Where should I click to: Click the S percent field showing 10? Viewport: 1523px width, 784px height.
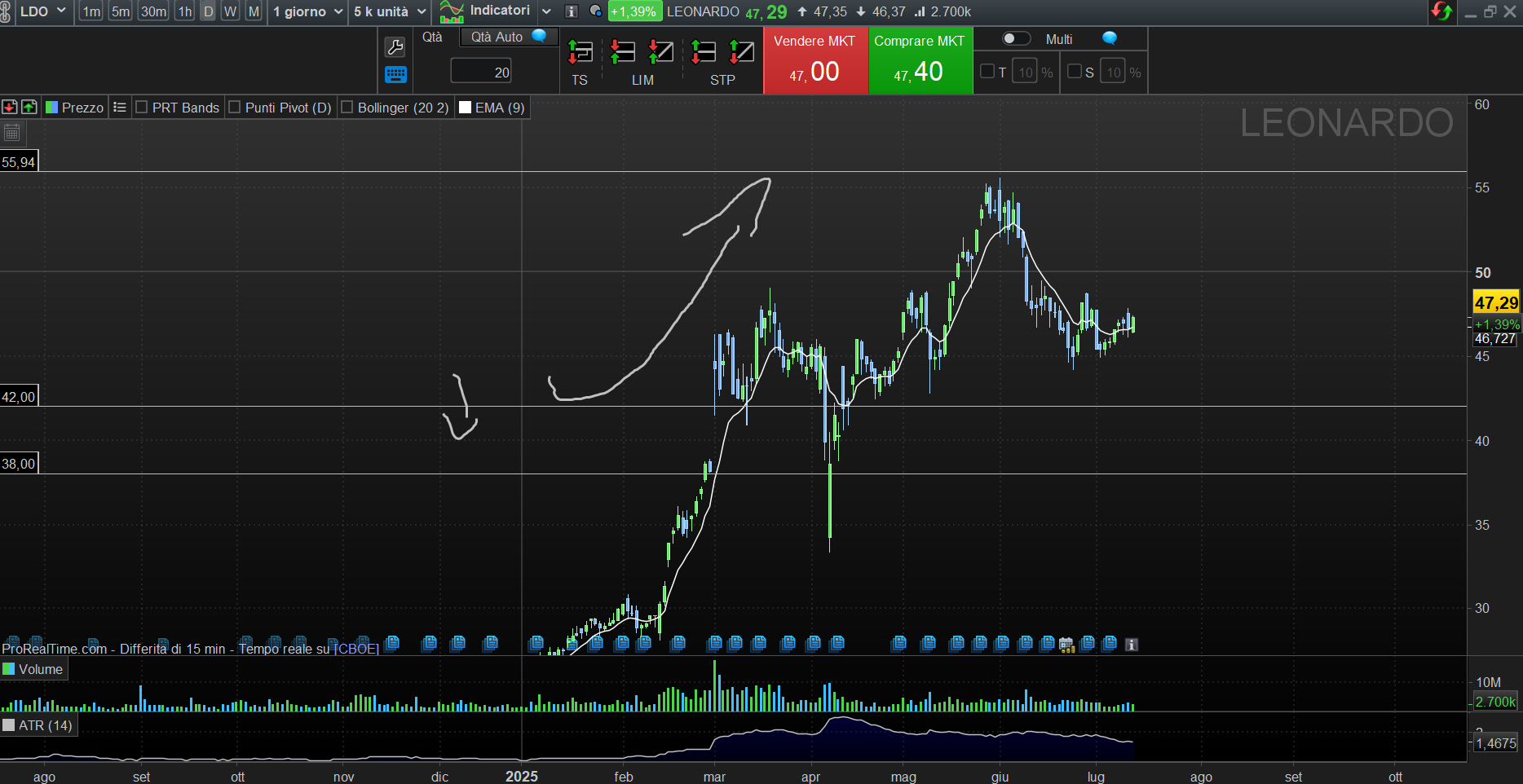coord(1113,72)
